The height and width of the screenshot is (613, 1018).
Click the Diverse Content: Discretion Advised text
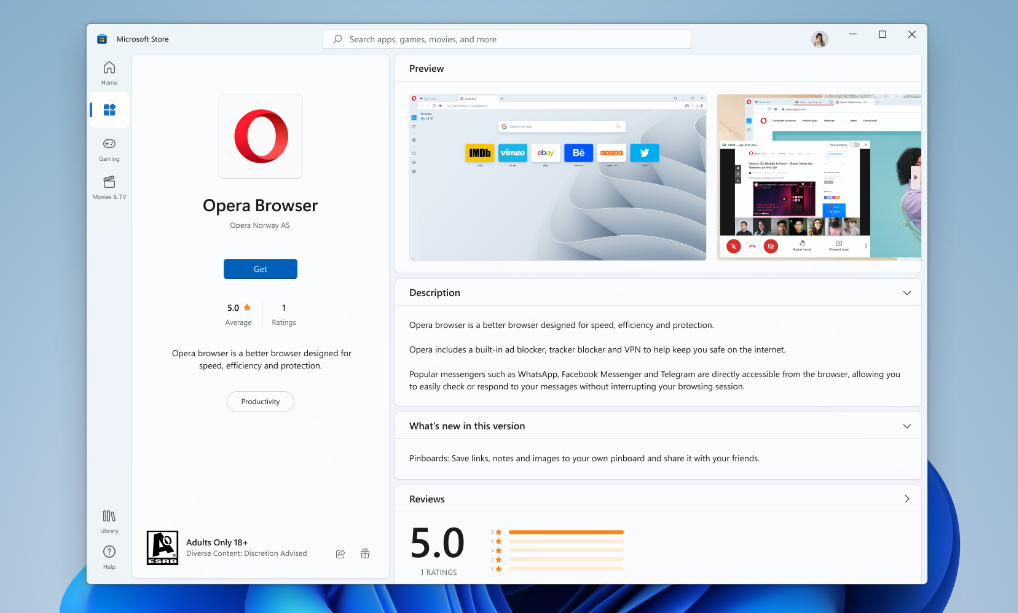coord(247,553)
